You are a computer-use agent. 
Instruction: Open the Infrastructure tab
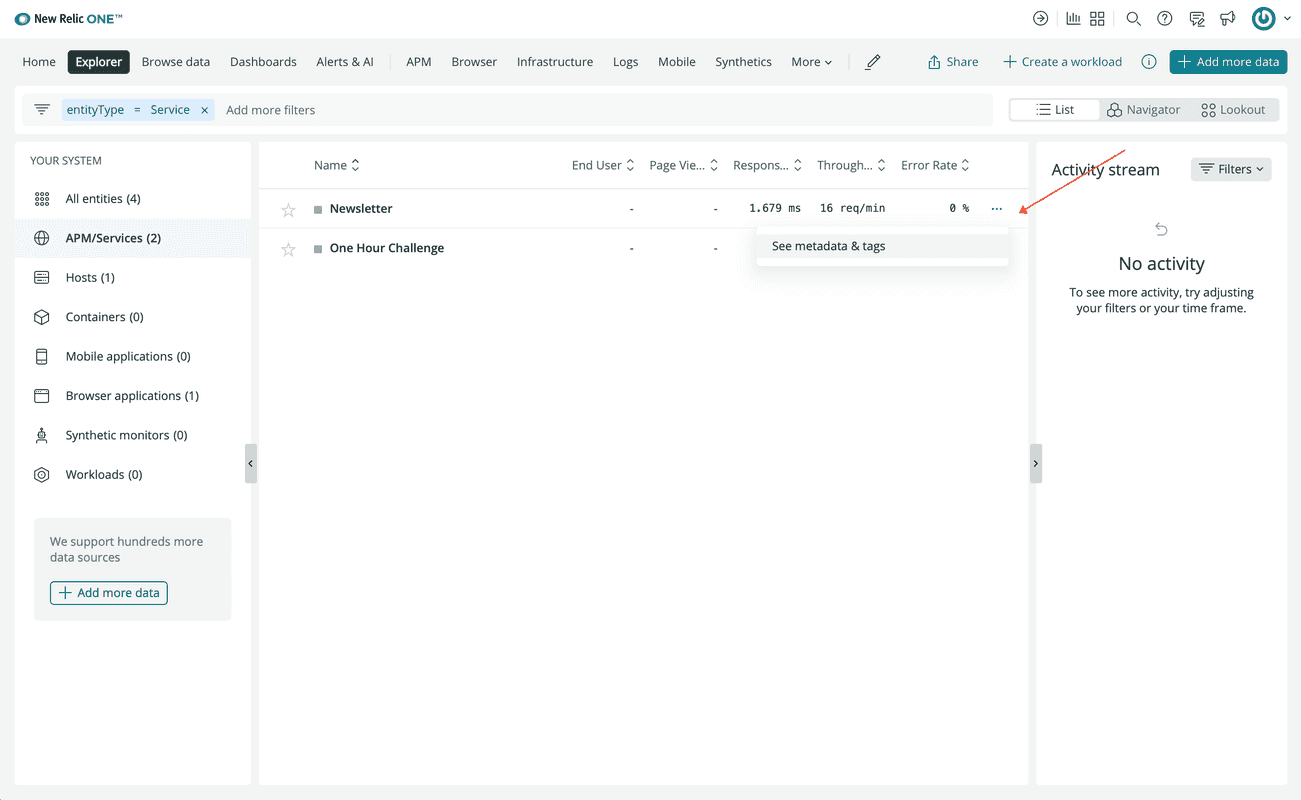(555, 62)
